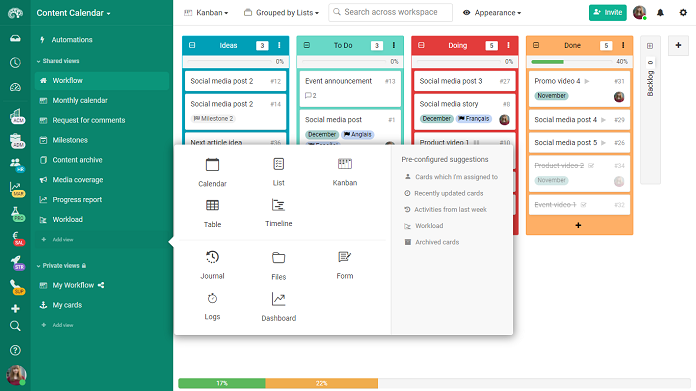The width and height of the screenshot is (696, 391).
Task: Add a card to Done list
Action: point(578,225)
